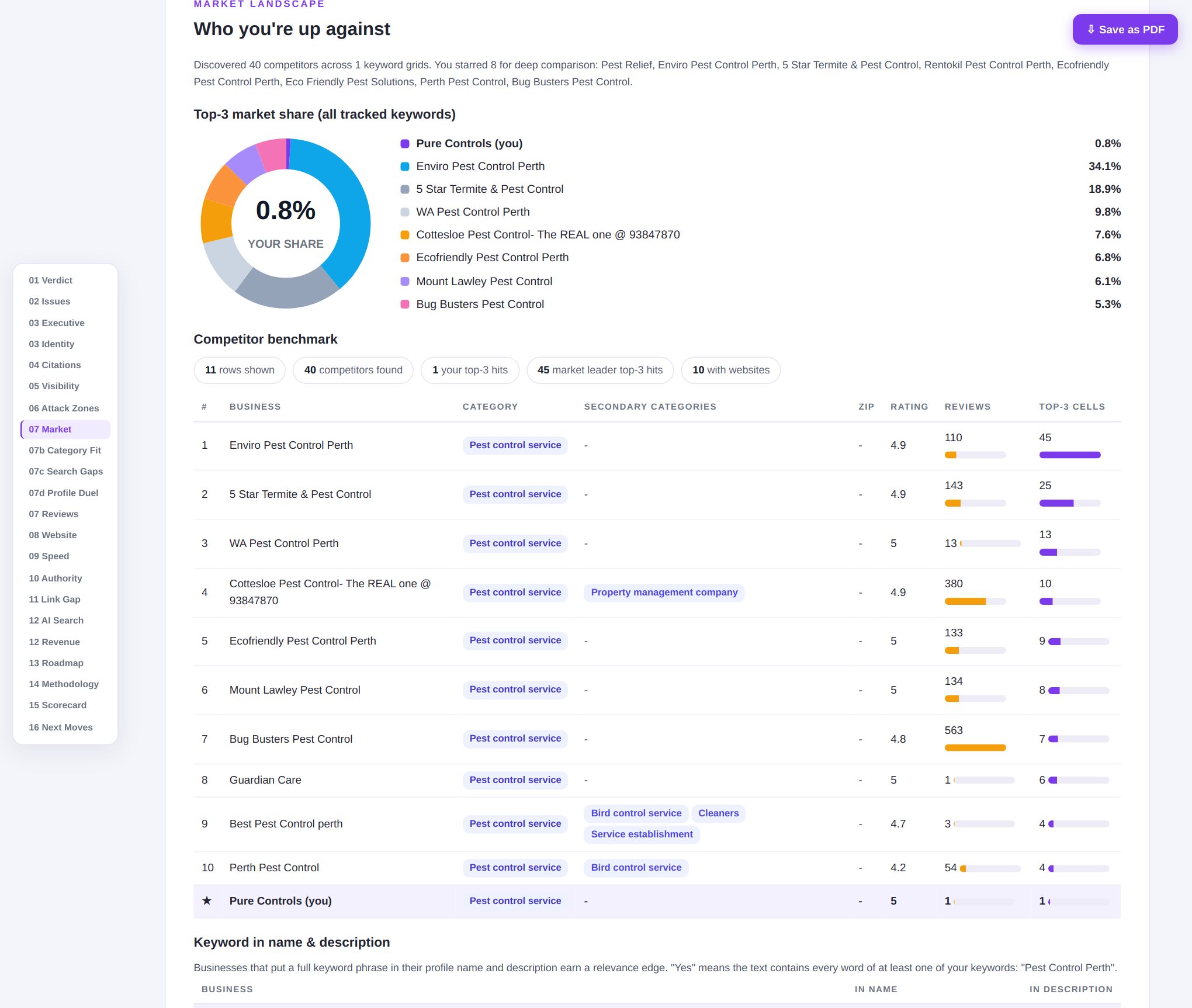Click Best Pest Control perth row name
1192x1008 pixels.
(x=286, y=824)
